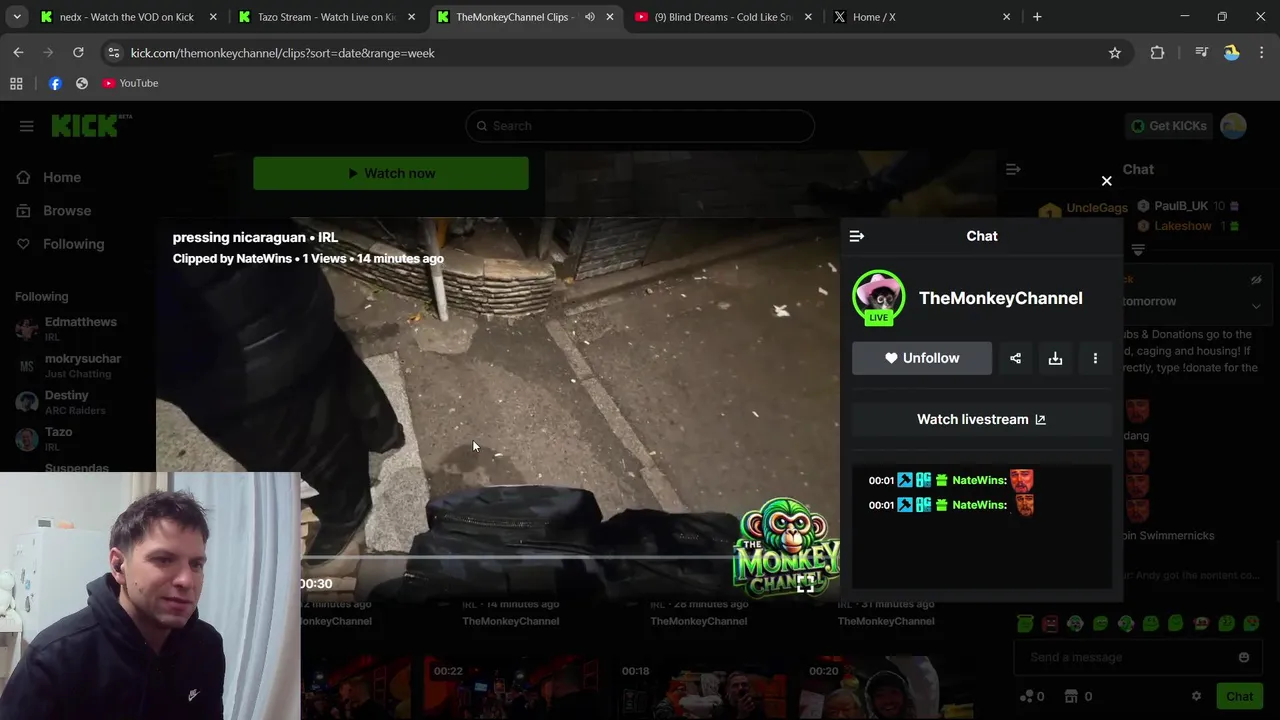Click the emote in the first NateWins message
Image resolution: width=1280 pixels, height=720 pixels.
pos(1022,480)
